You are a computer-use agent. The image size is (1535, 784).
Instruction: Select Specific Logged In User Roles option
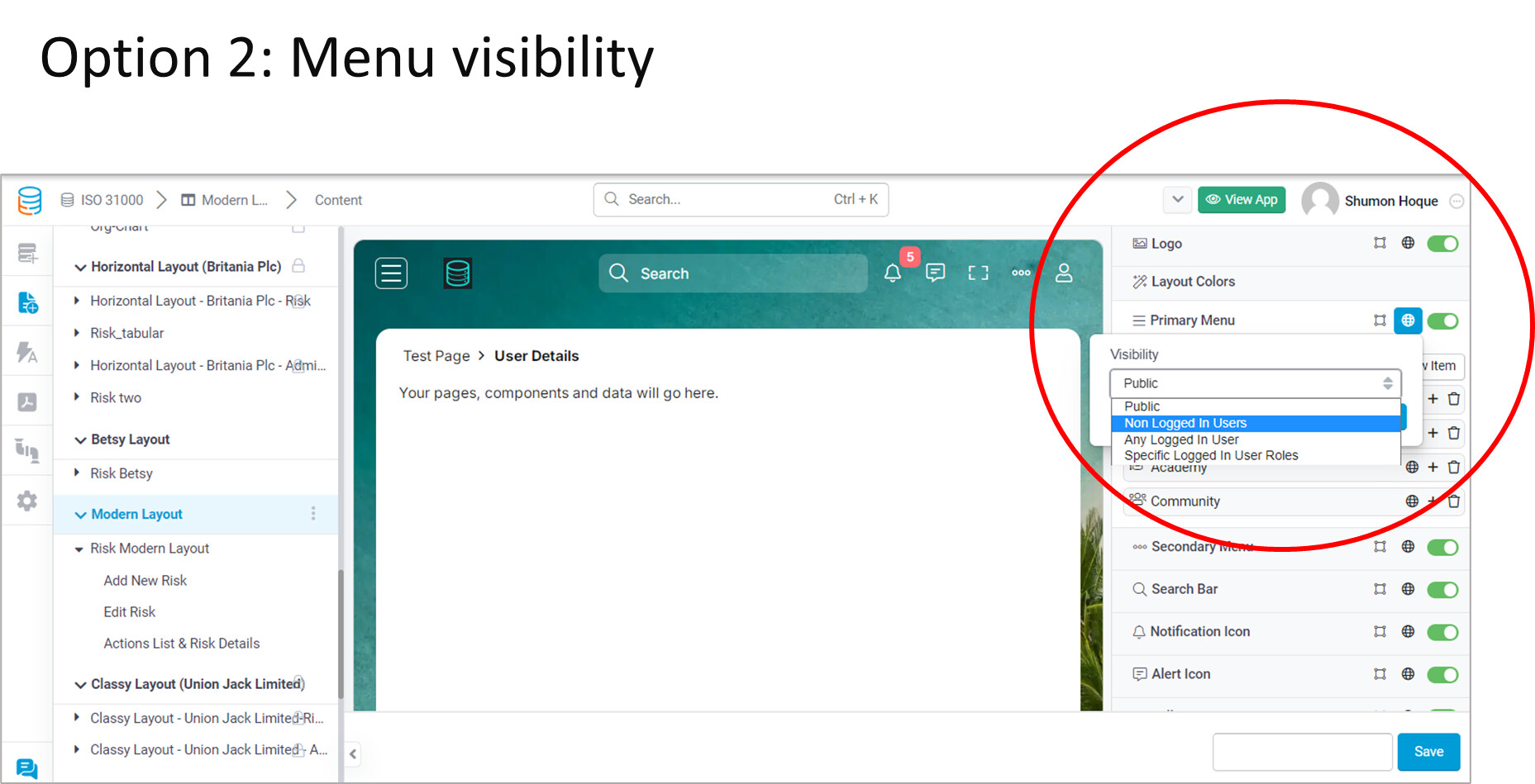pos(1256,455)
